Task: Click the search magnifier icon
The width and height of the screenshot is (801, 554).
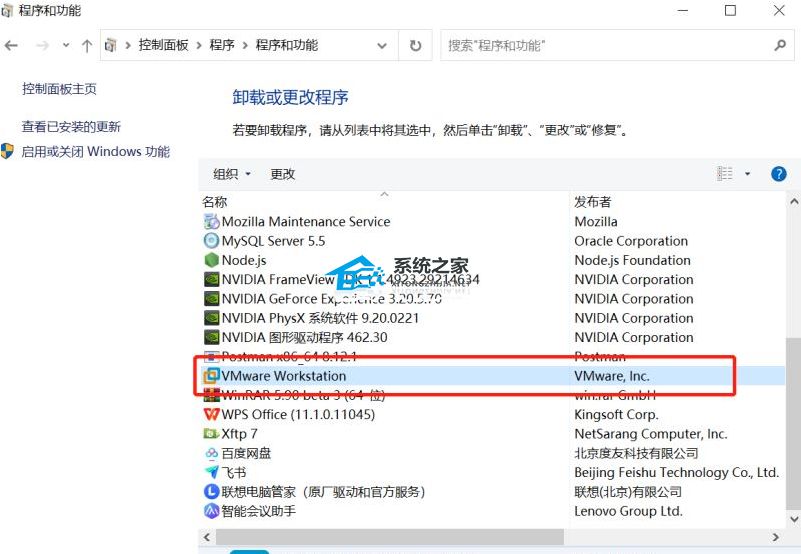Action: click(x=780, y=45)
